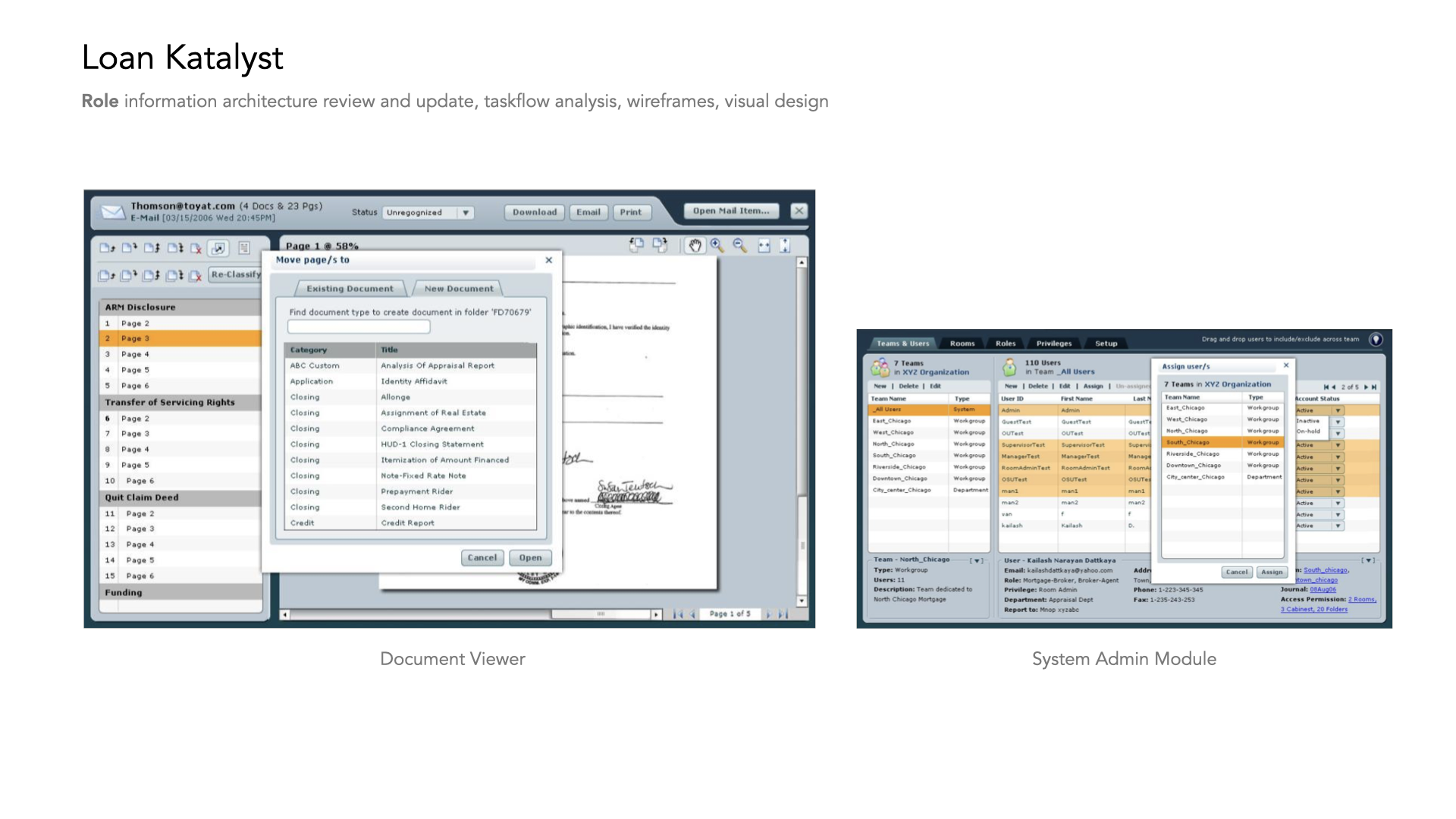Switch to the Existing Document tab
1456x819 pixels.
pos(350,289)
